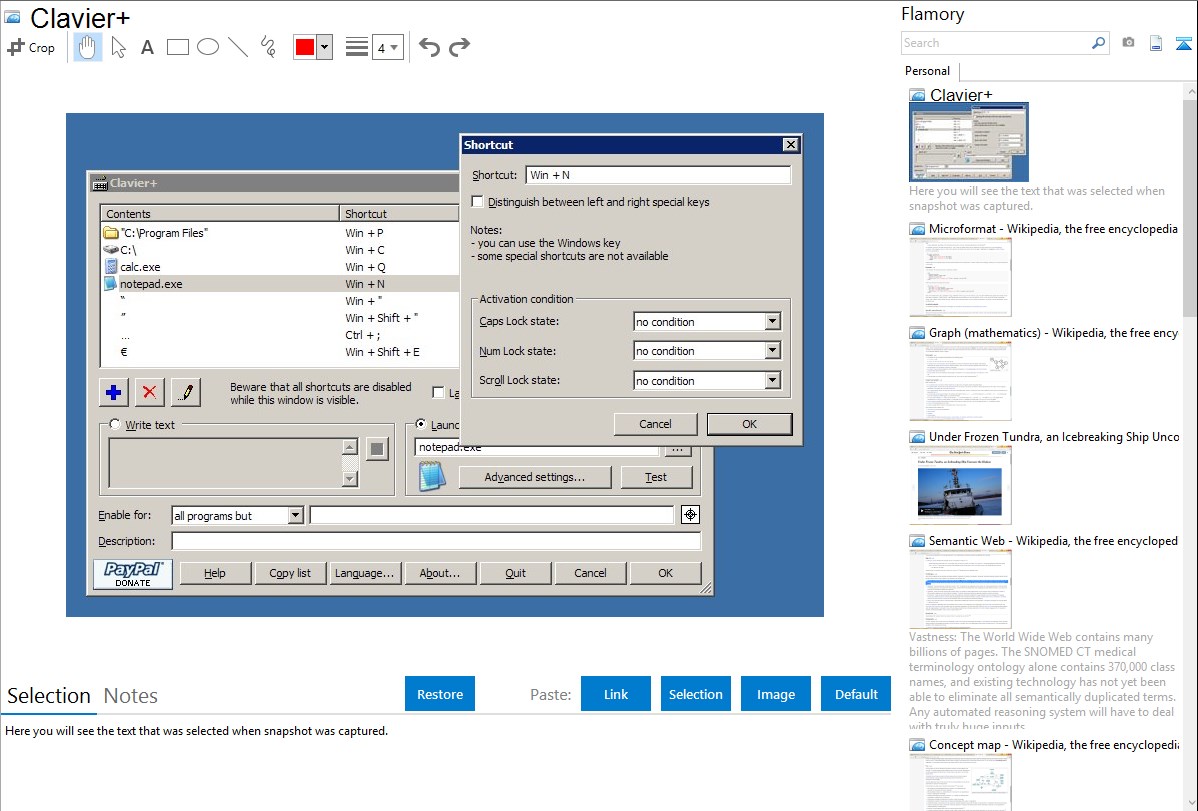
Task: Click the search magnifier icon
Action: (1098, 43)
